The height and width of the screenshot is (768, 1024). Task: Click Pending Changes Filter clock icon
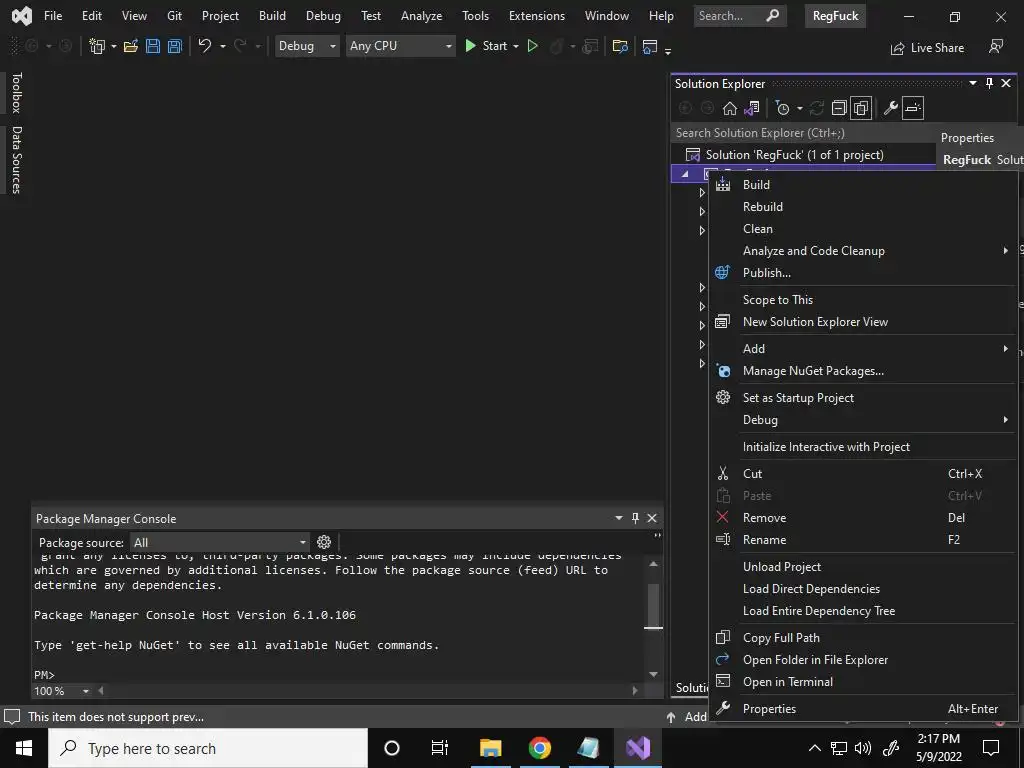point(782,108)
